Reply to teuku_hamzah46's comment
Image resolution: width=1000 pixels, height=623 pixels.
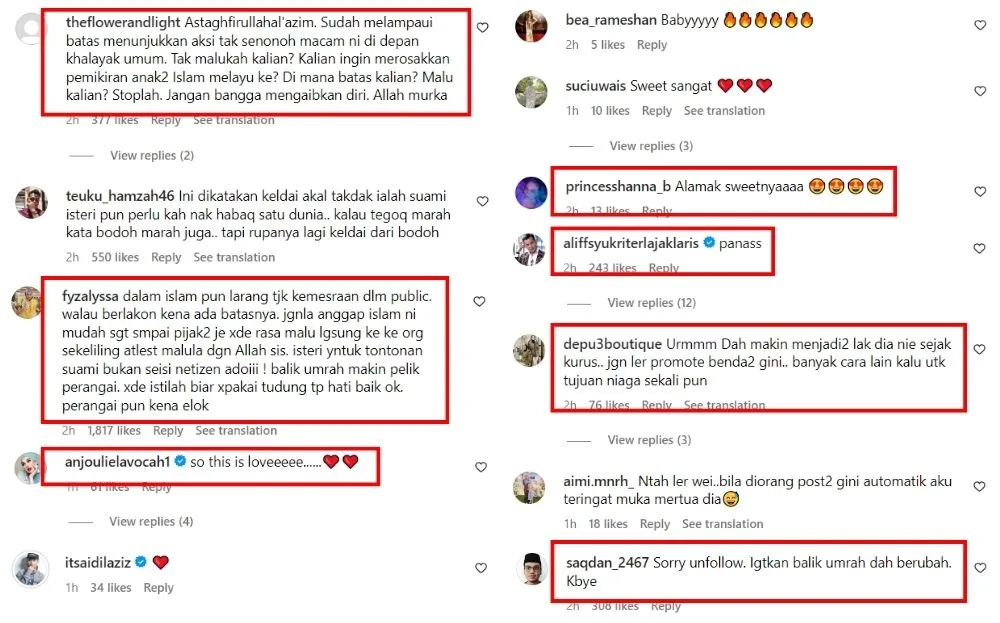pos(166,257)
